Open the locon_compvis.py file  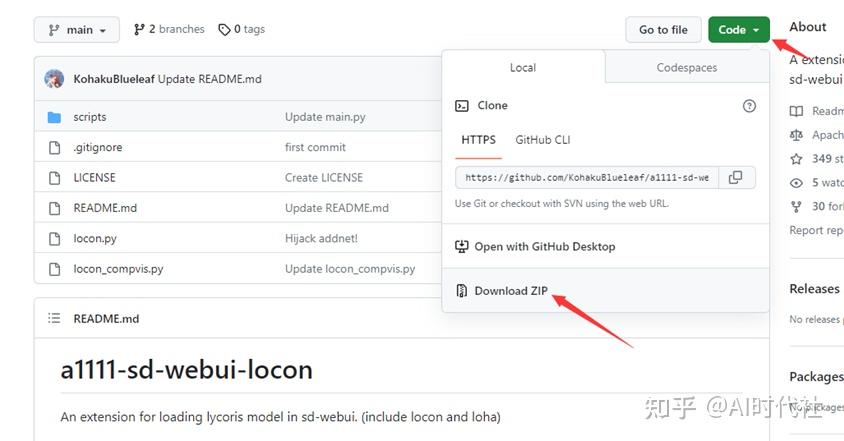point(118,269)
